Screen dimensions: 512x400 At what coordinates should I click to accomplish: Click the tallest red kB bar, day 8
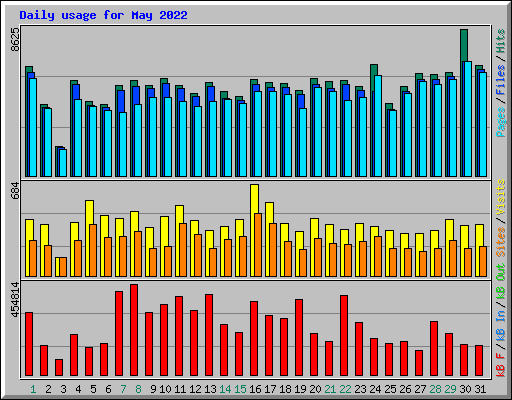pos(134,330)
